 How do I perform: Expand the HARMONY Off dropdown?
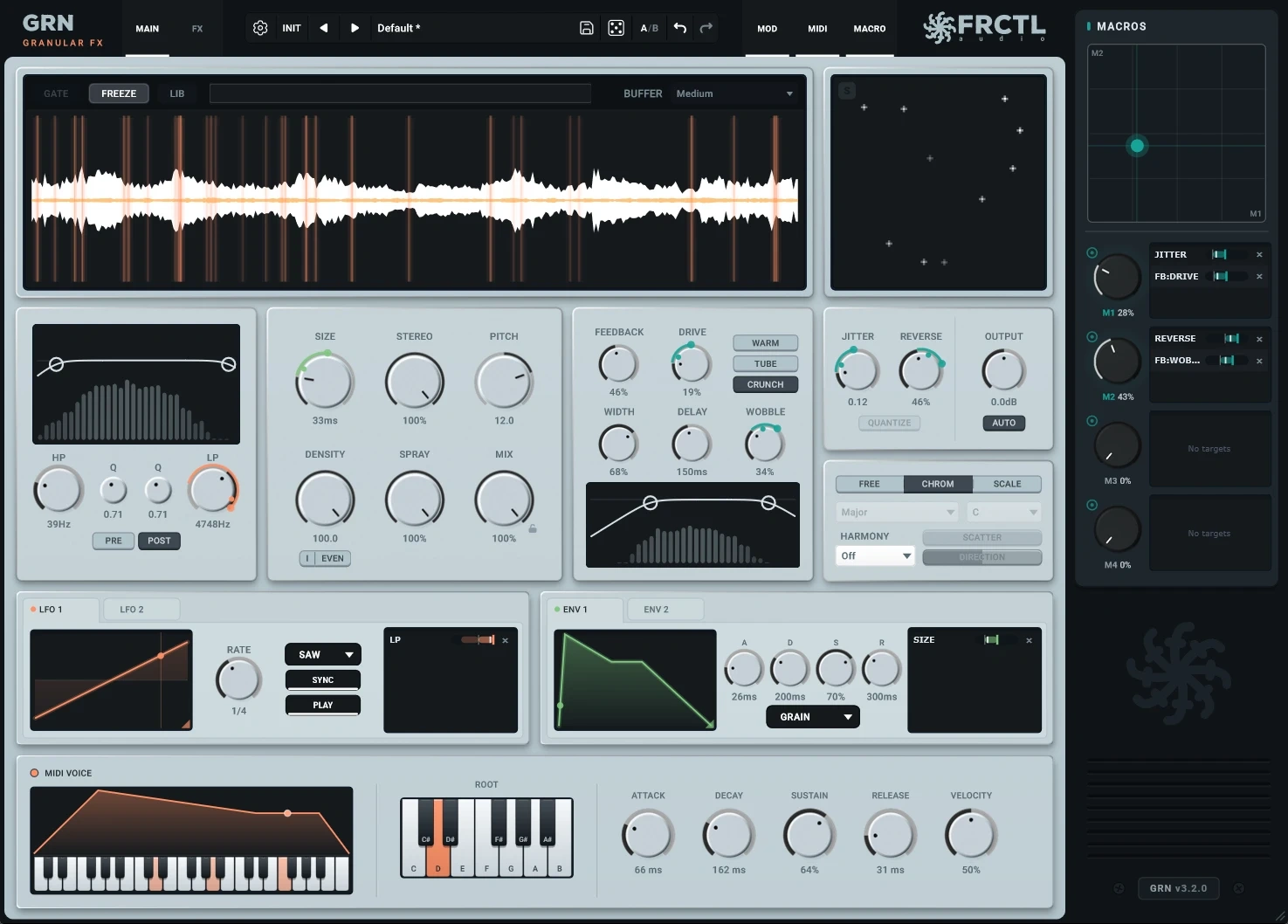coord(876,555)
